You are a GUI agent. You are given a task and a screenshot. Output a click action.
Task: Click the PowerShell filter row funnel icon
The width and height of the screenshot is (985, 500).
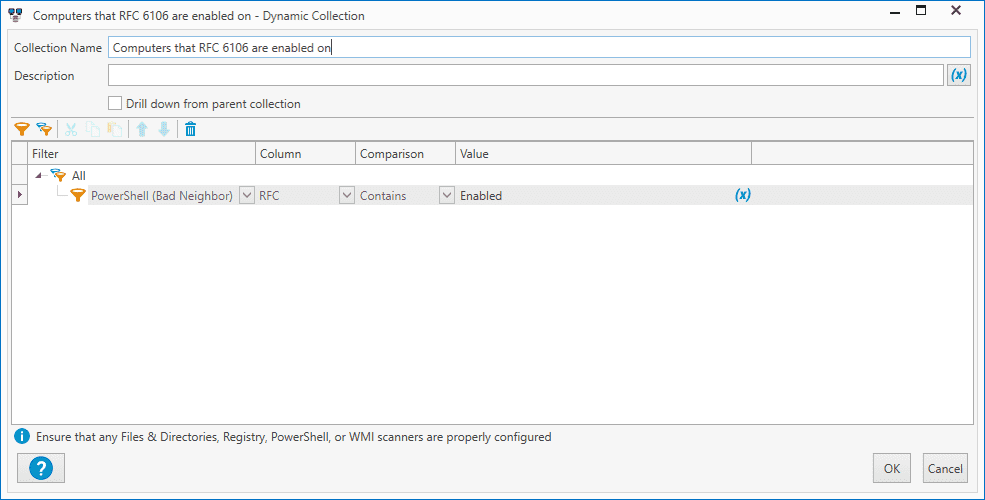point(77,195)
